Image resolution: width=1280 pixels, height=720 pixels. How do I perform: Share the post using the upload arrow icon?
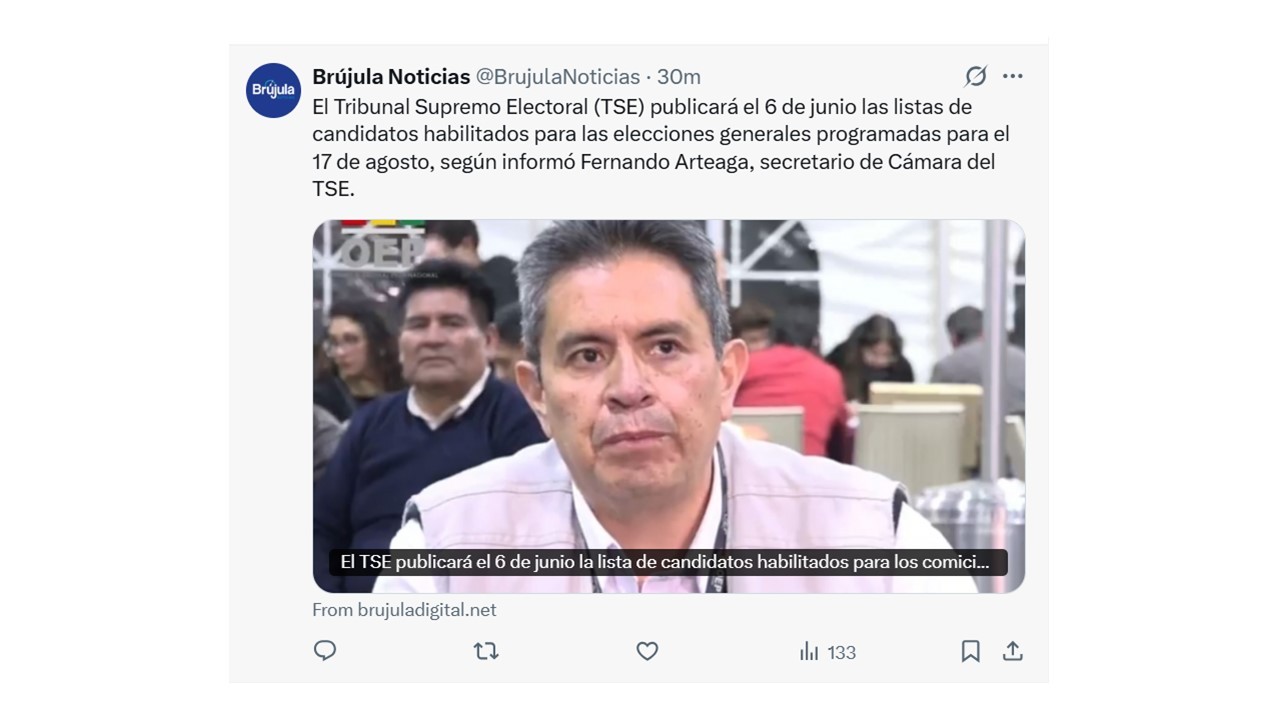click(x=1013, y=651)
